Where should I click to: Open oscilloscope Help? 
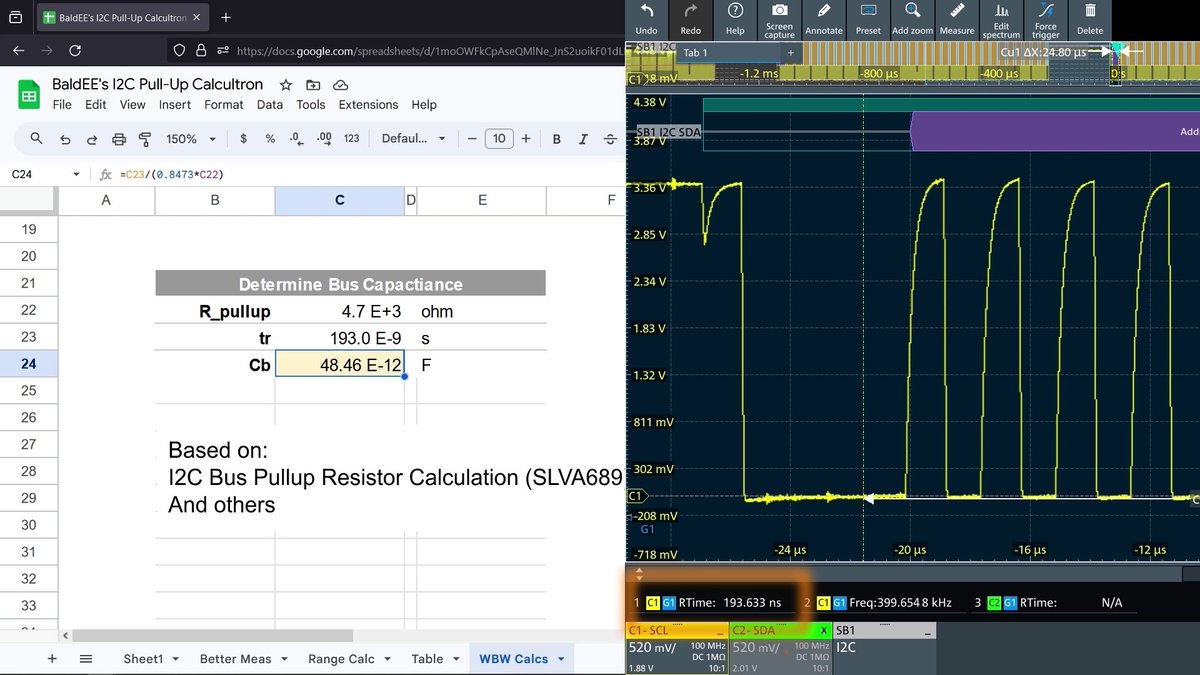pyautogui.click(x=735, y=18)
